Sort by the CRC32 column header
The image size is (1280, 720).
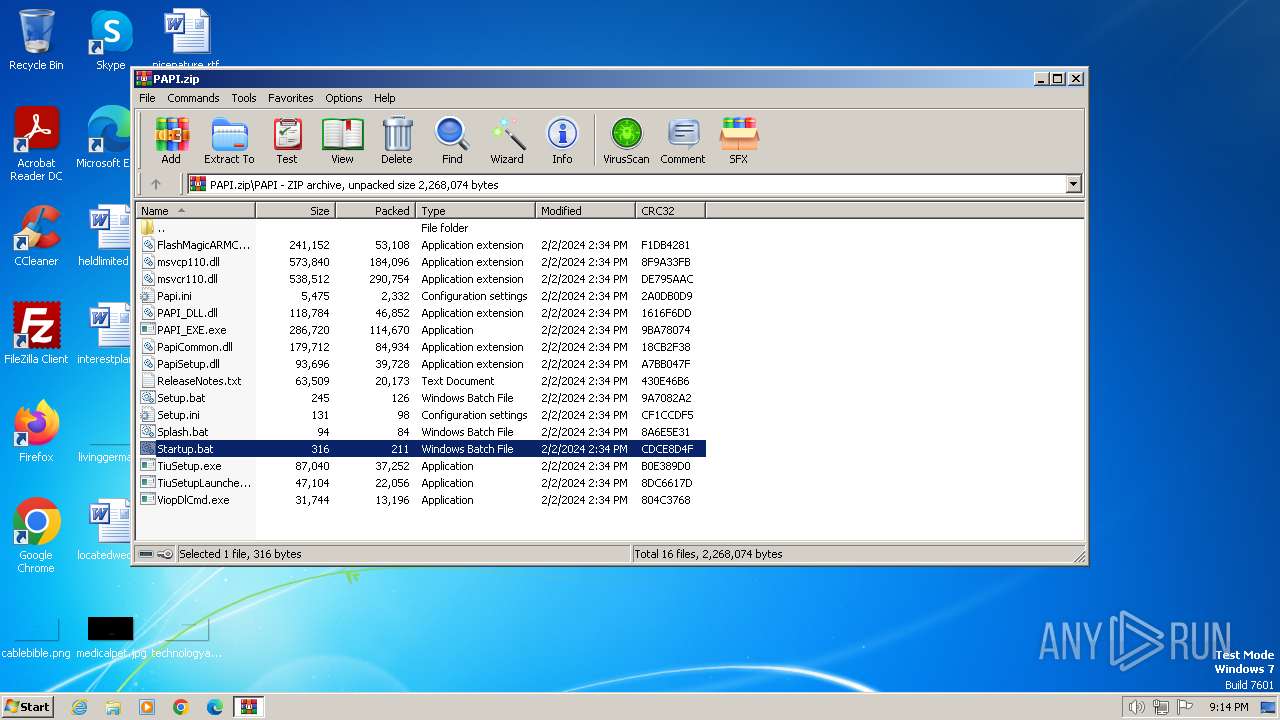click(x=670, y=211)
